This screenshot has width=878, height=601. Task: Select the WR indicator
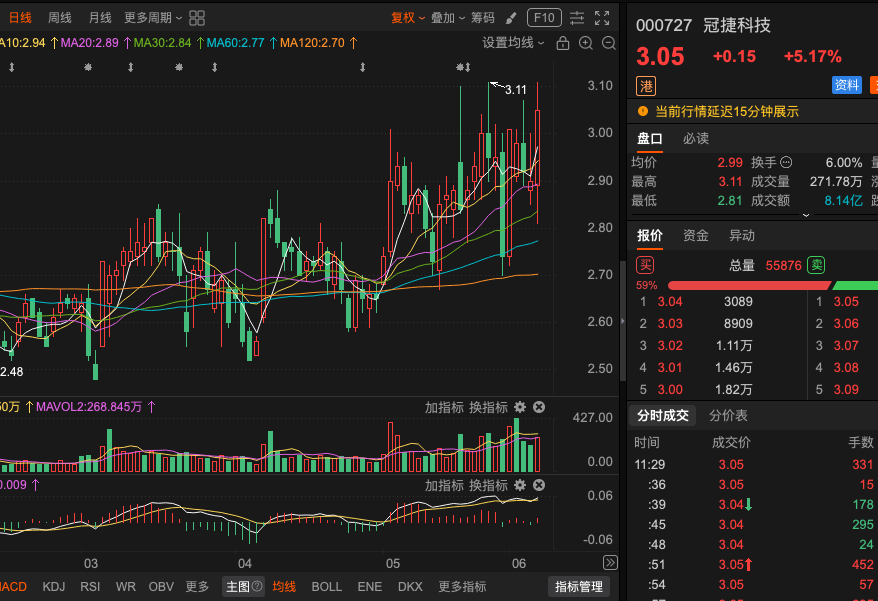pos(125,586)
